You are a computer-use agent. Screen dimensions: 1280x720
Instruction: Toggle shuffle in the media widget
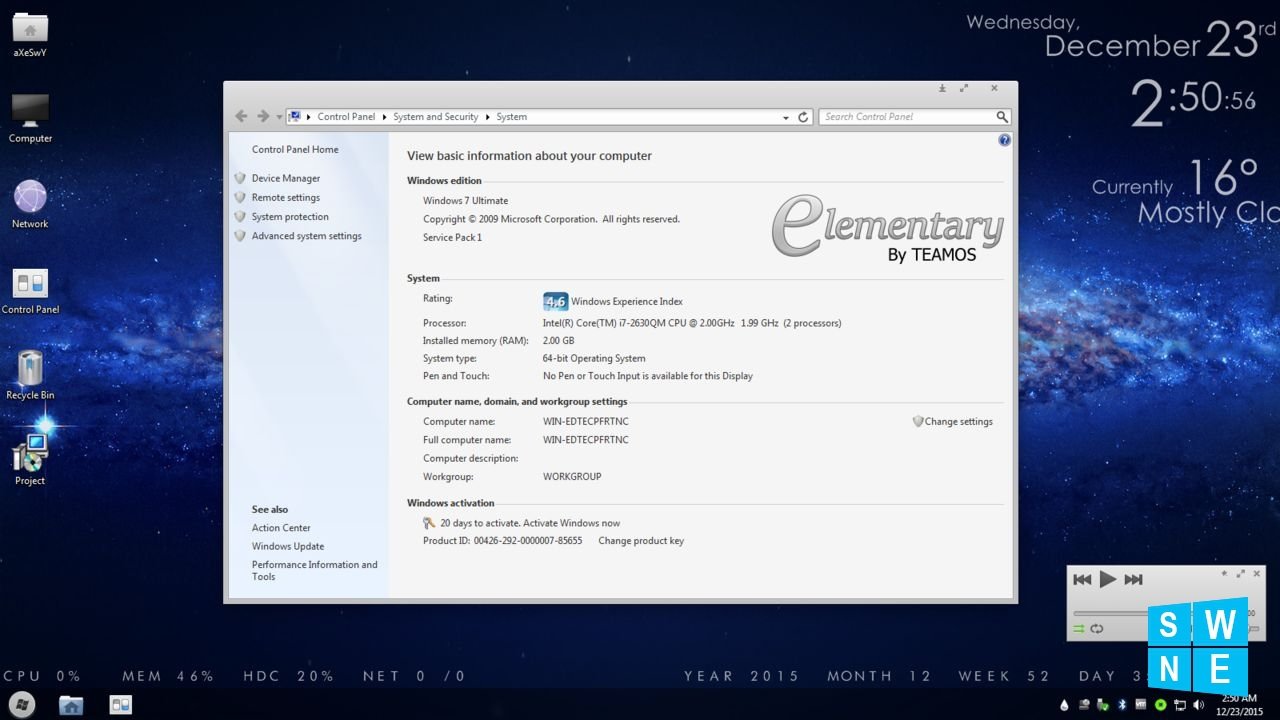click(x=1079, y=629)
